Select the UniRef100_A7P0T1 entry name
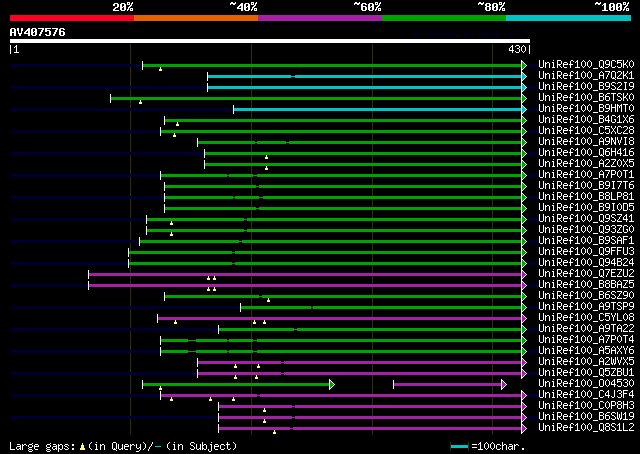Viewport: 640px width, 454px height. click(586, 175)
